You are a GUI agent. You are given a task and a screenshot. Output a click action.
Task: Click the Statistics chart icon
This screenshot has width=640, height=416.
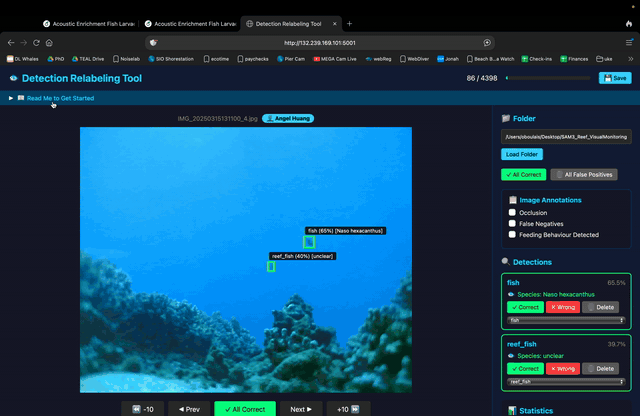512,410
